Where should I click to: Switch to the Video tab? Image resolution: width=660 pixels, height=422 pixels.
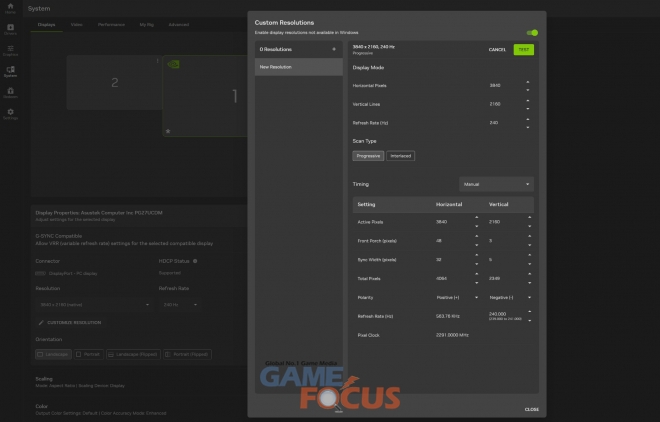[77, 23]
